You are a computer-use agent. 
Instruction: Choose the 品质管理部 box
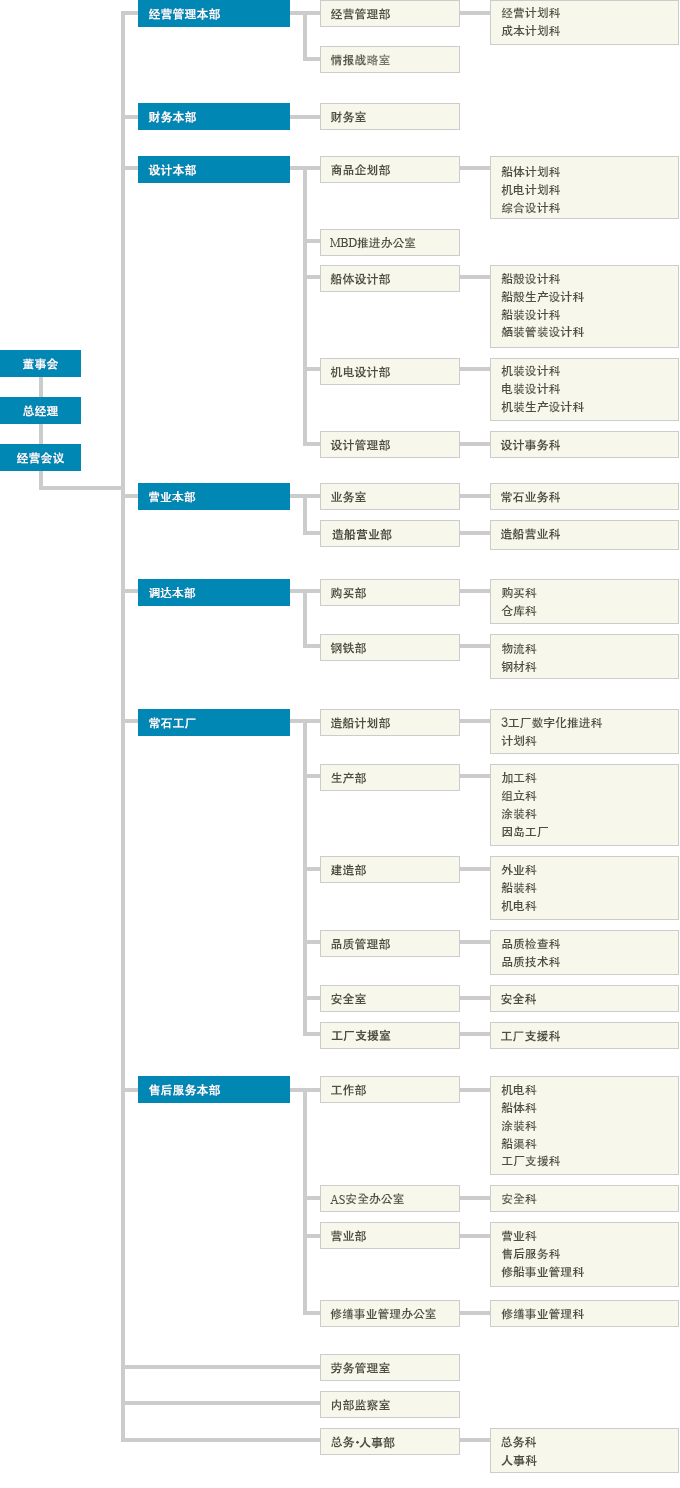[389, 944]
